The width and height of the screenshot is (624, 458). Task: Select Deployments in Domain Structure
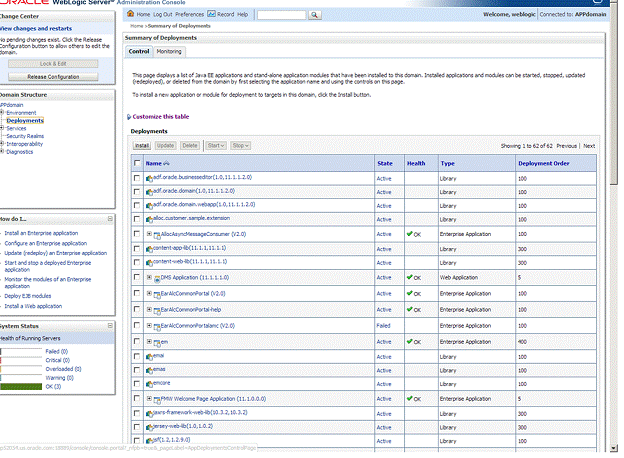coord(25,121)
